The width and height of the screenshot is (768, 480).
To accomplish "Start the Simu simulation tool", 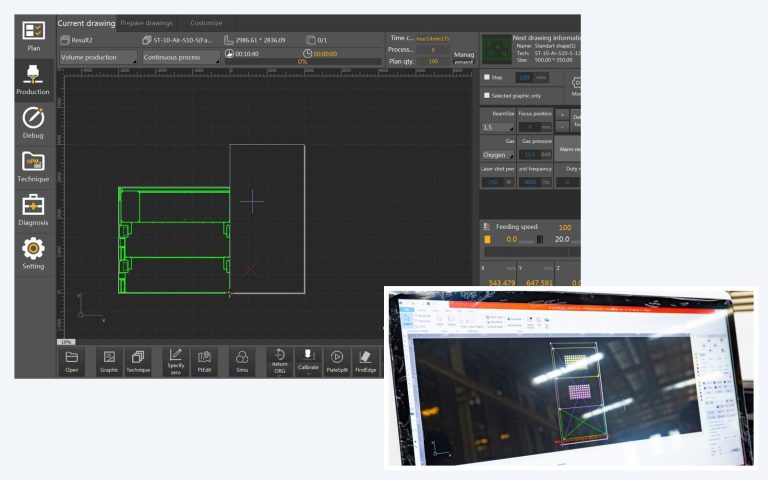I will click(x=242, y=361).
